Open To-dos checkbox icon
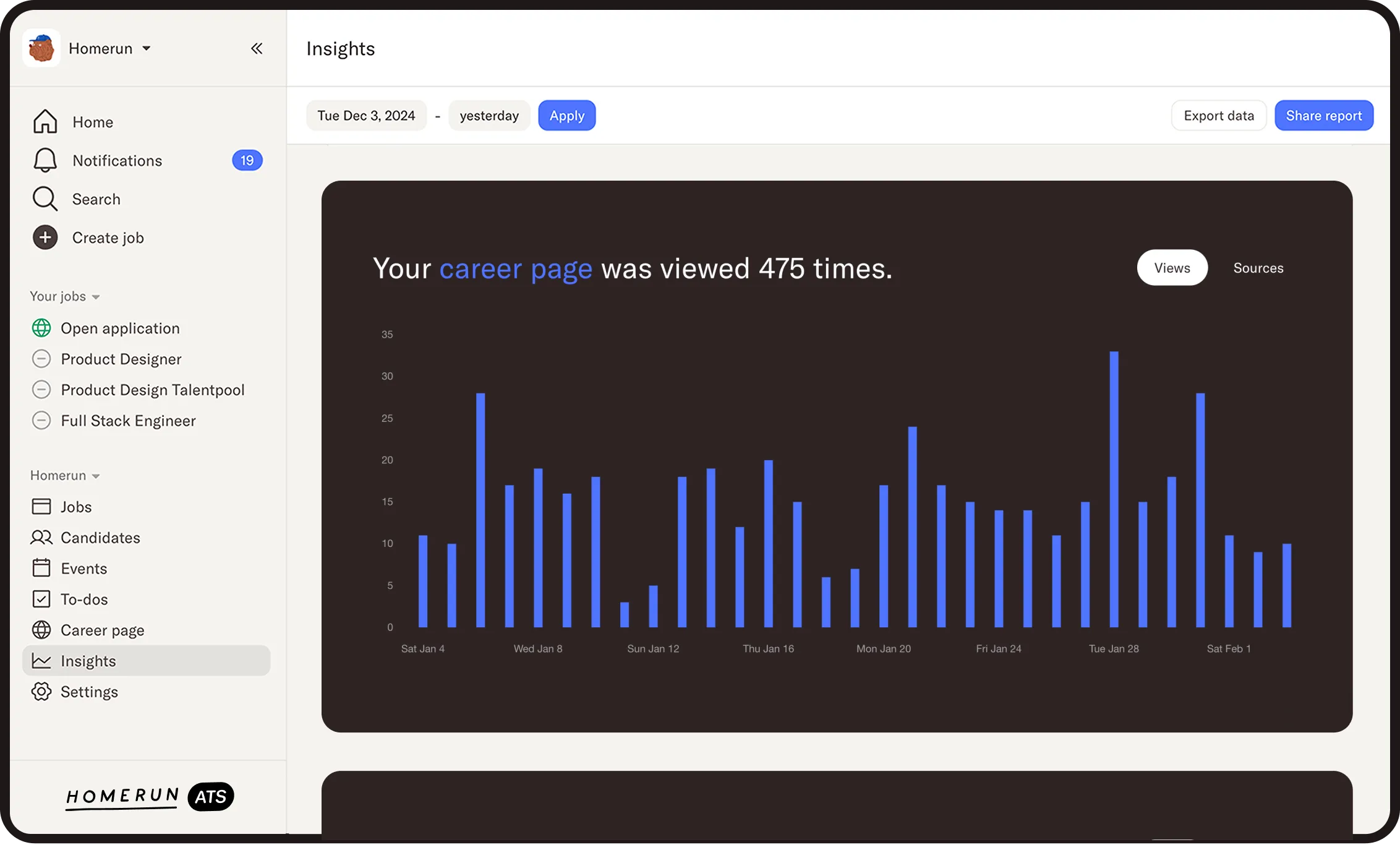This screenshot has height=850, width=1400. [41, 599]
